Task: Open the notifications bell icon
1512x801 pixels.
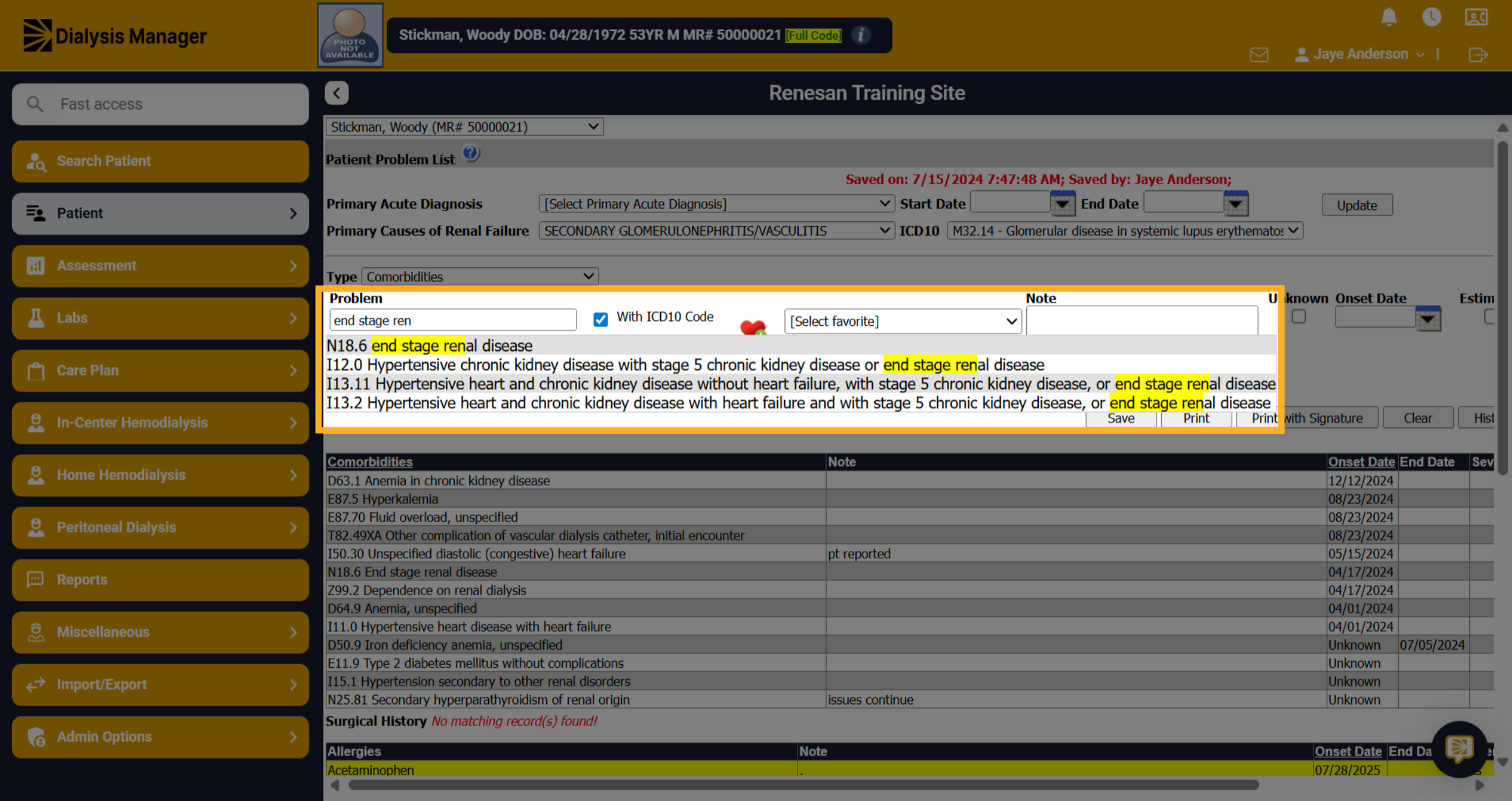Action: click(1389, 17)
